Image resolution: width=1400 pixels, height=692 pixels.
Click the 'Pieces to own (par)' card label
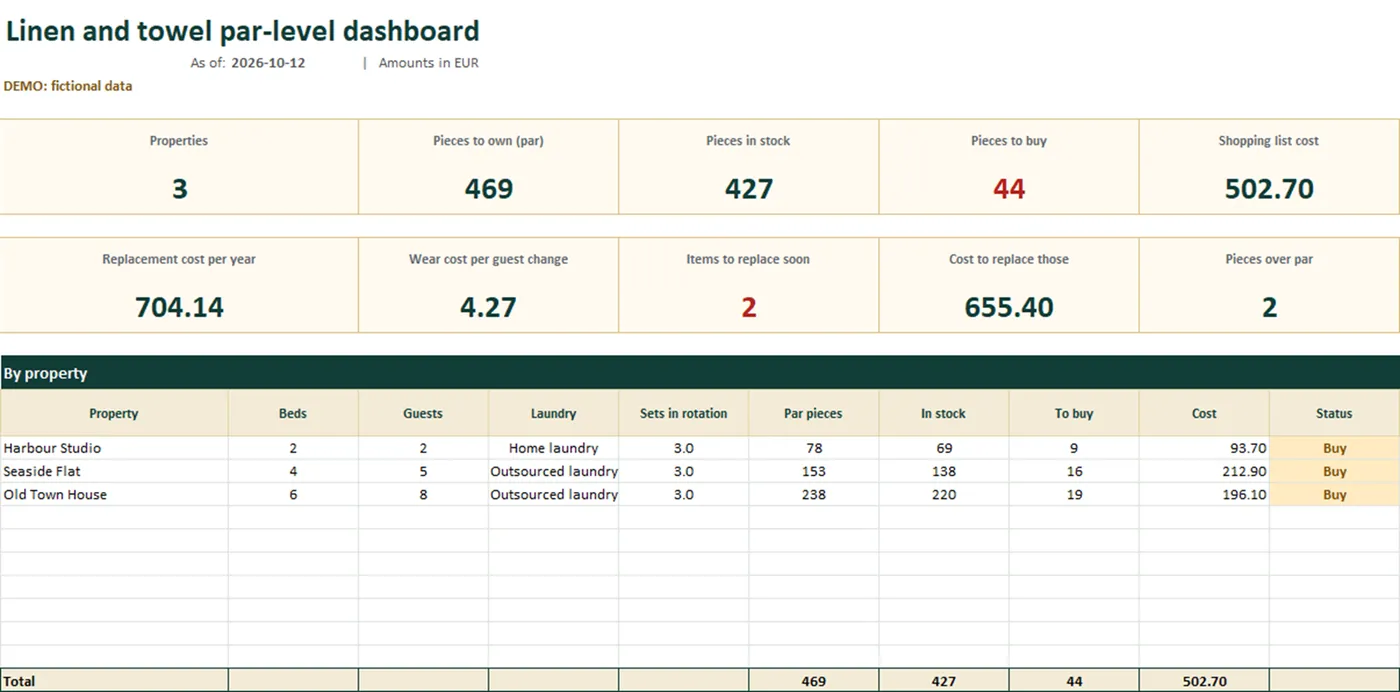[488, 141]
